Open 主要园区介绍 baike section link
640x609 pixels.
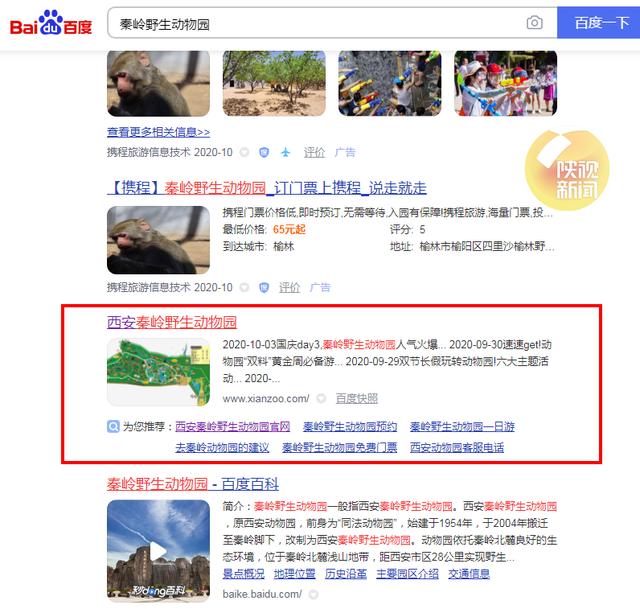[x=407, y=574]
